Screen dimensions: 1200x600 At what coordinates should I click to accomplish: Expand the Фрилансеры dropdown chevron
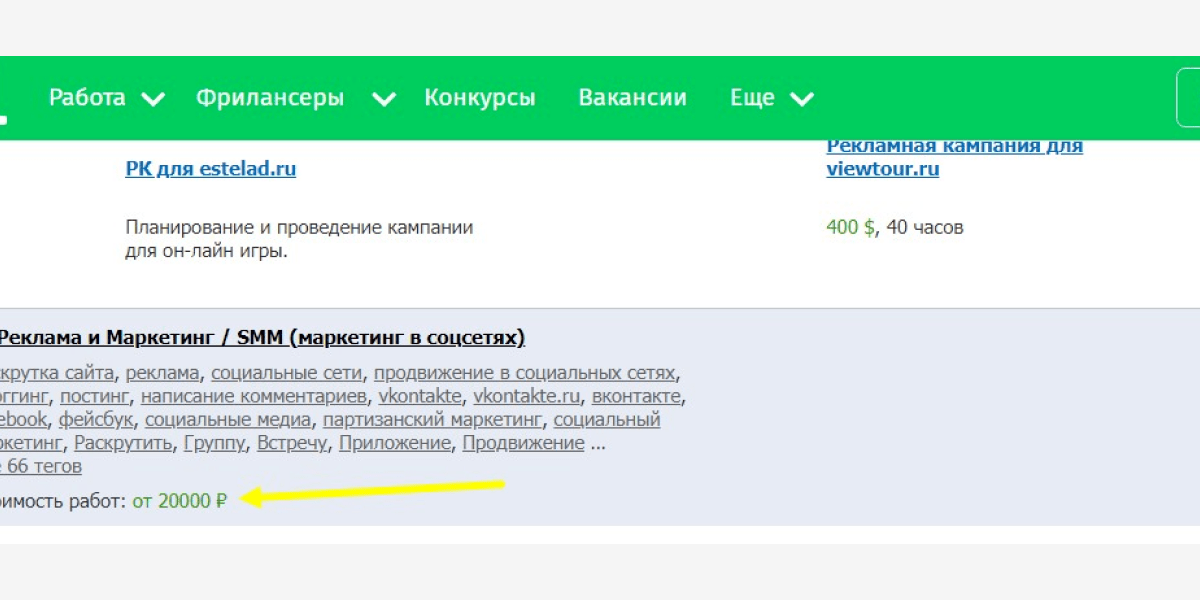tap(384, 99)
